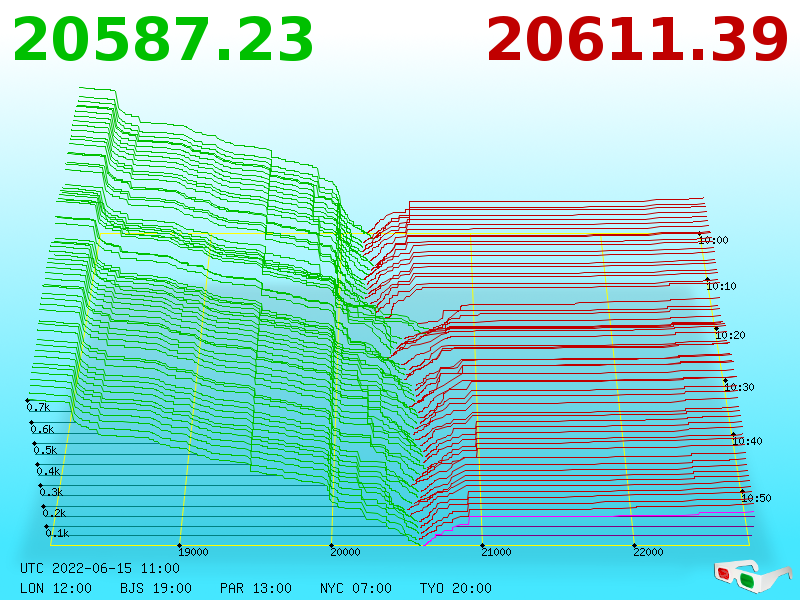Click the 22000 price axis label
Viewport: 800px width, 600px height.
[x=648, y=552]
